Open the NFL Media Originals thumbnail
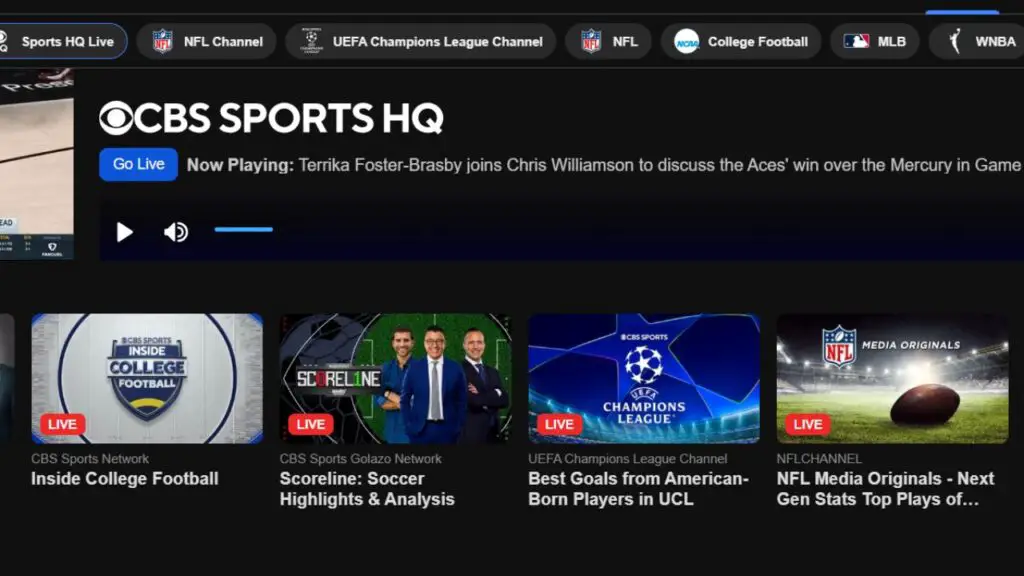The width and height of the screenshot is (1024, 576). coord(892,378)
